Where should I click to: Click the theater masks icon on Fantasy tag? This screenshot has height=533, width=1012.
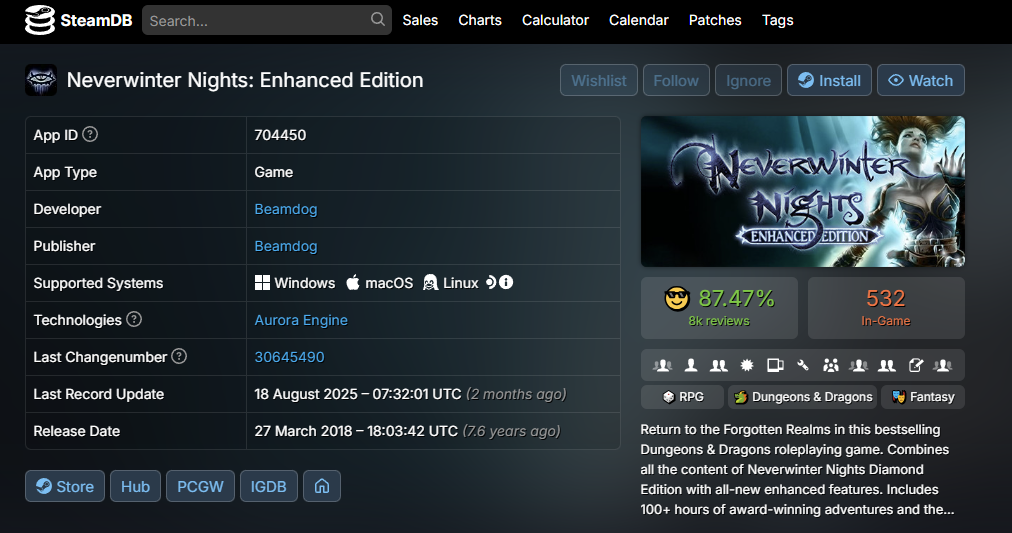(898, 397)
